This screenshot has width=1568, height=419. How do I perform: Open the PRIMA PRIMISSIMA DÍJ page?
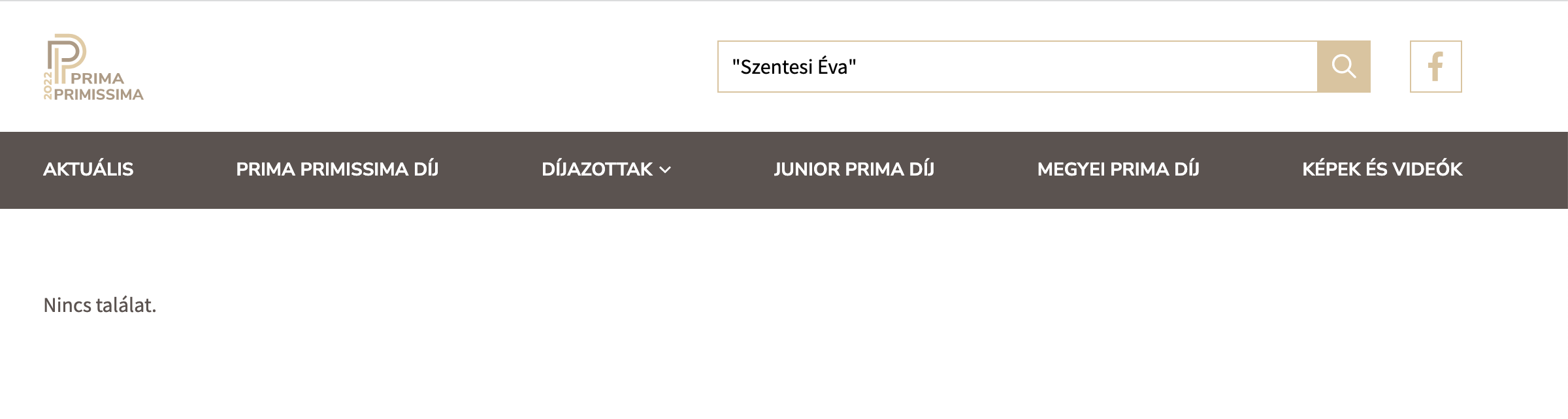[337, 170]
